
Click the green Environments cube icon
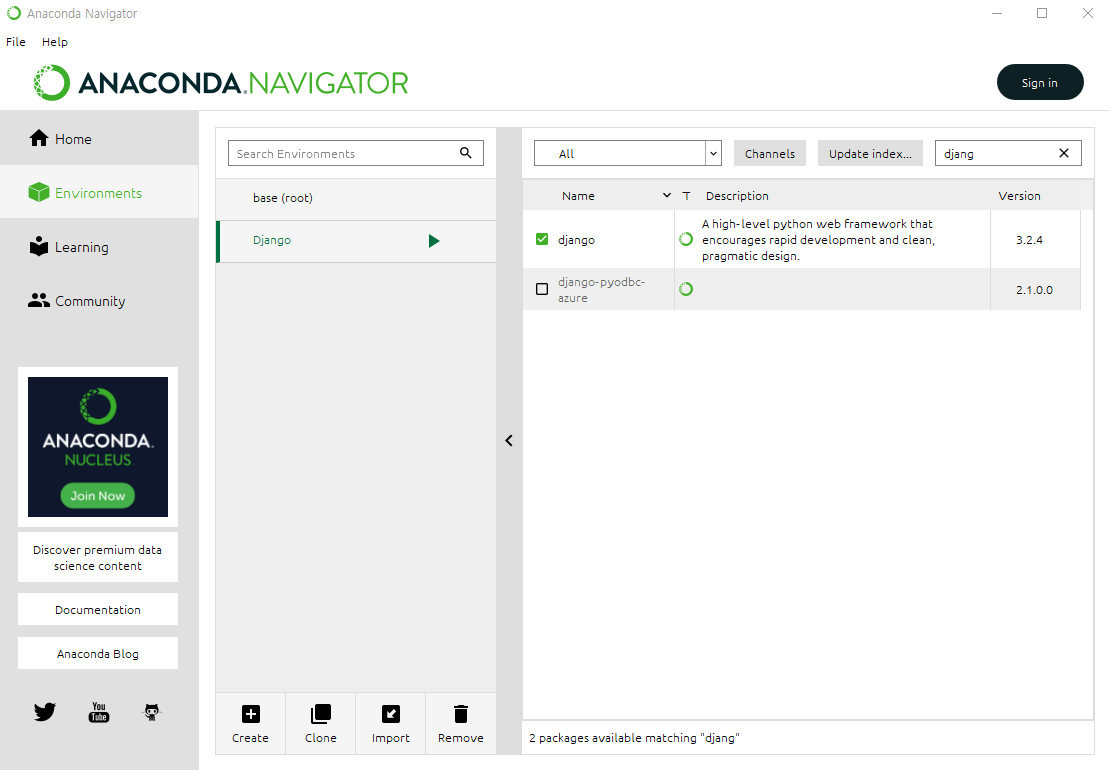pyautogui.click(x=39, y=192)
